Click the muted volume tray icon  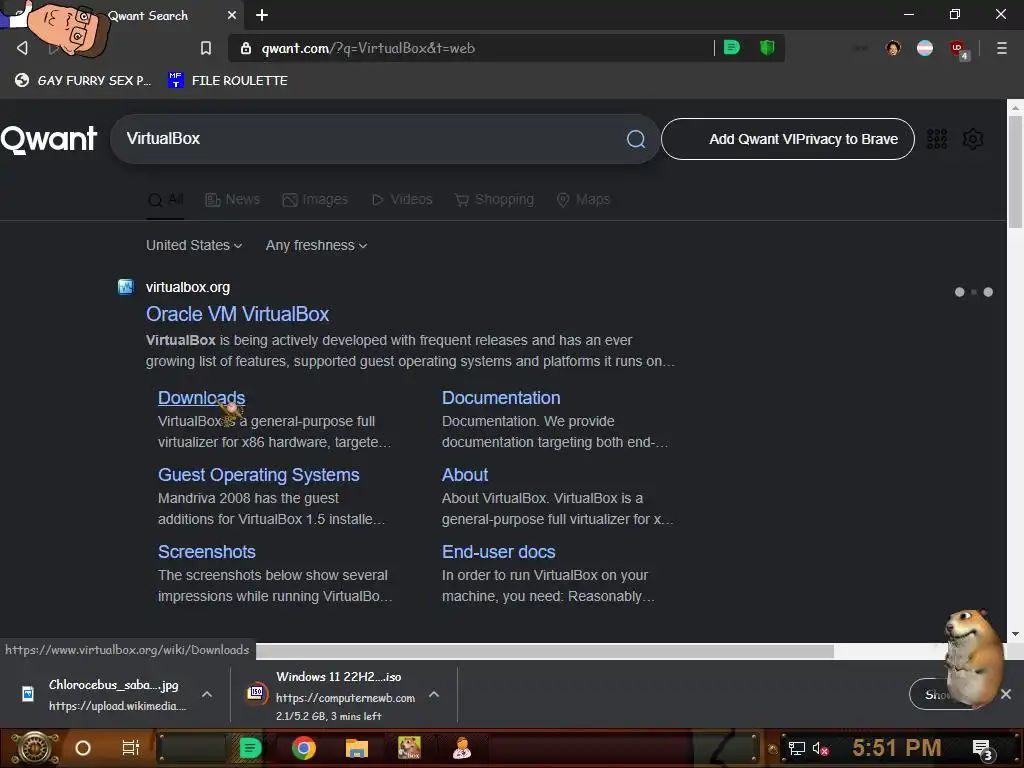(820, 748)
